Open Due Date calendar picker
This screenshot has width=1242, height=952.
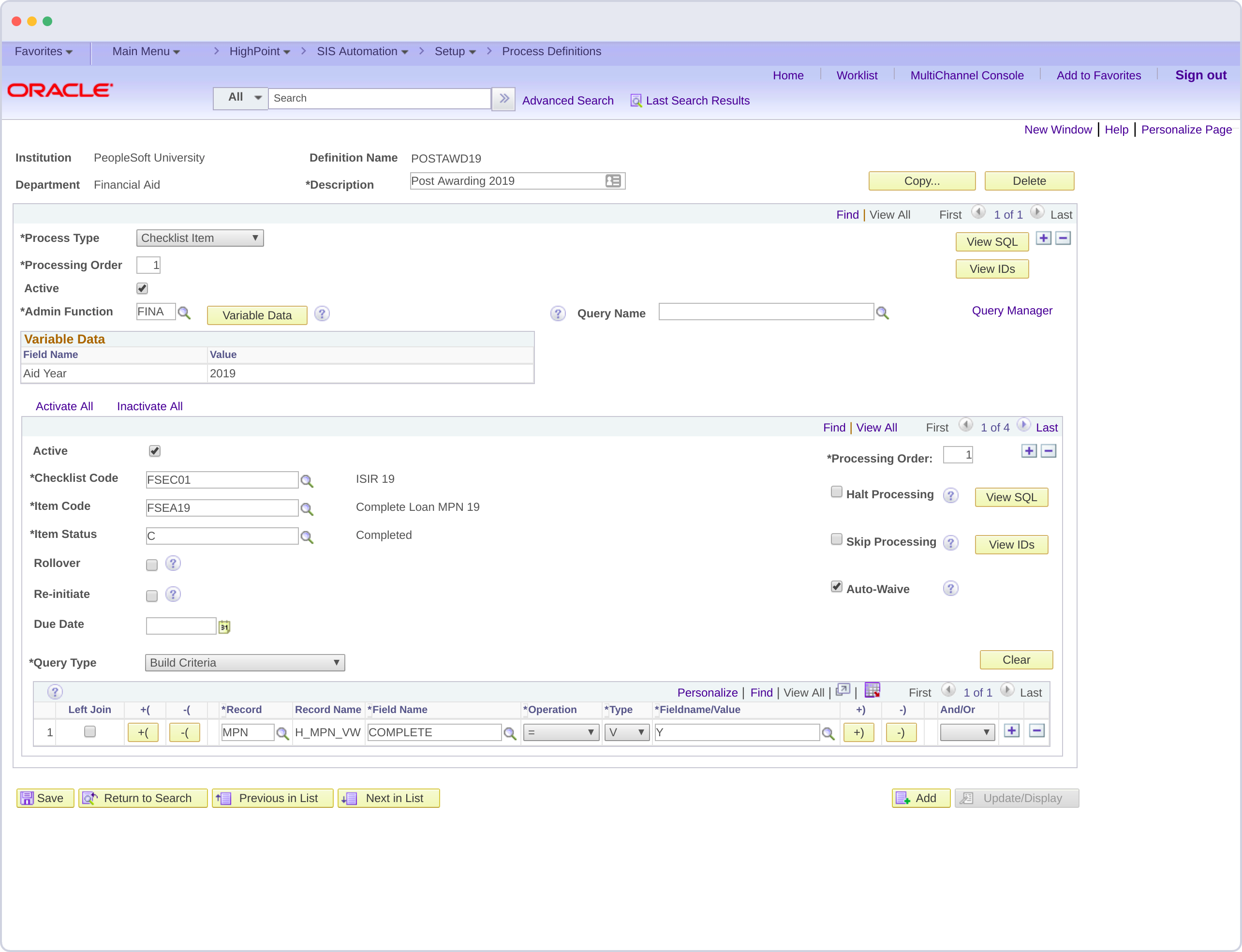pyautogui.click(x=224, y=627)
